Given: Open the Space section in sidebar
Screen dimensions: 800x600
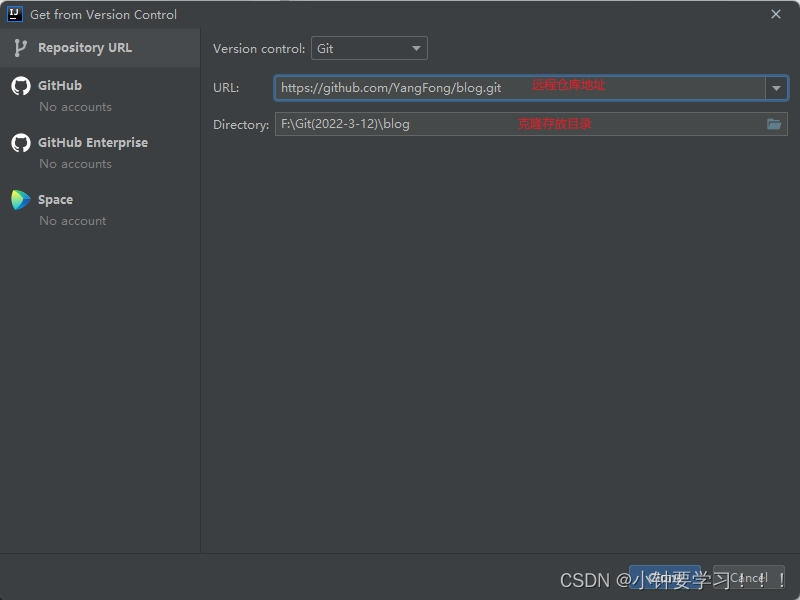Looking at the screenshot, I should coord(100,209).
